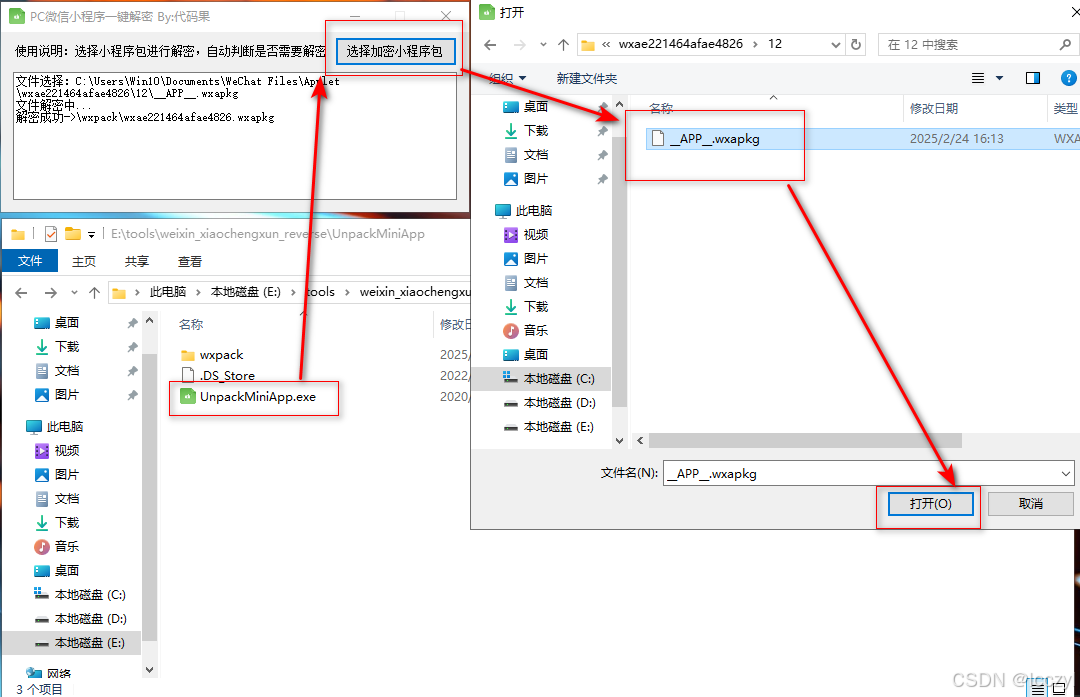The image size is (1080, 697).
Task: Click the 选择加密小程序包 button
Action: pos(395,51)
